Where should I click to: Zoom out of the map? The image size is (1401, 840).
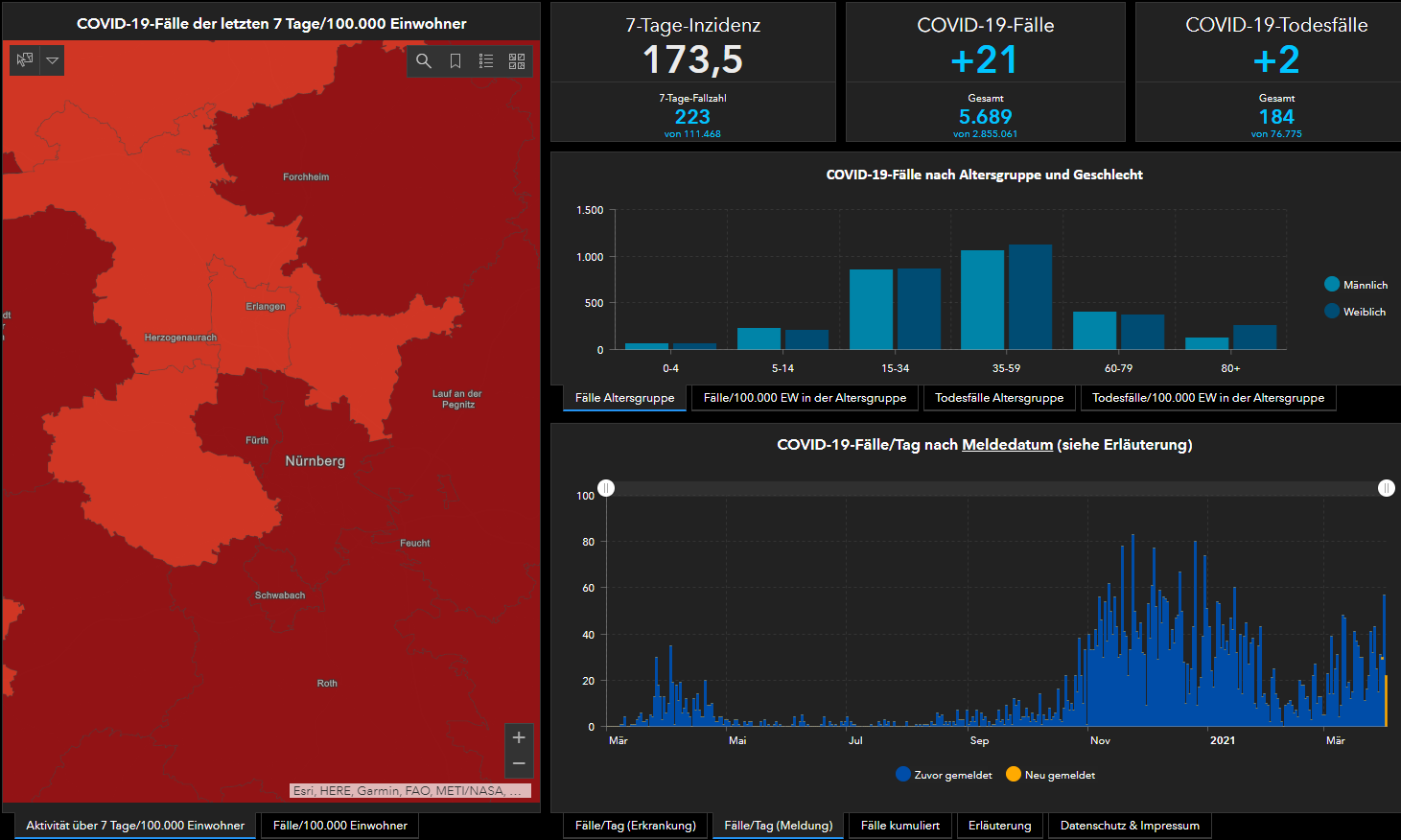pos(519,763)
